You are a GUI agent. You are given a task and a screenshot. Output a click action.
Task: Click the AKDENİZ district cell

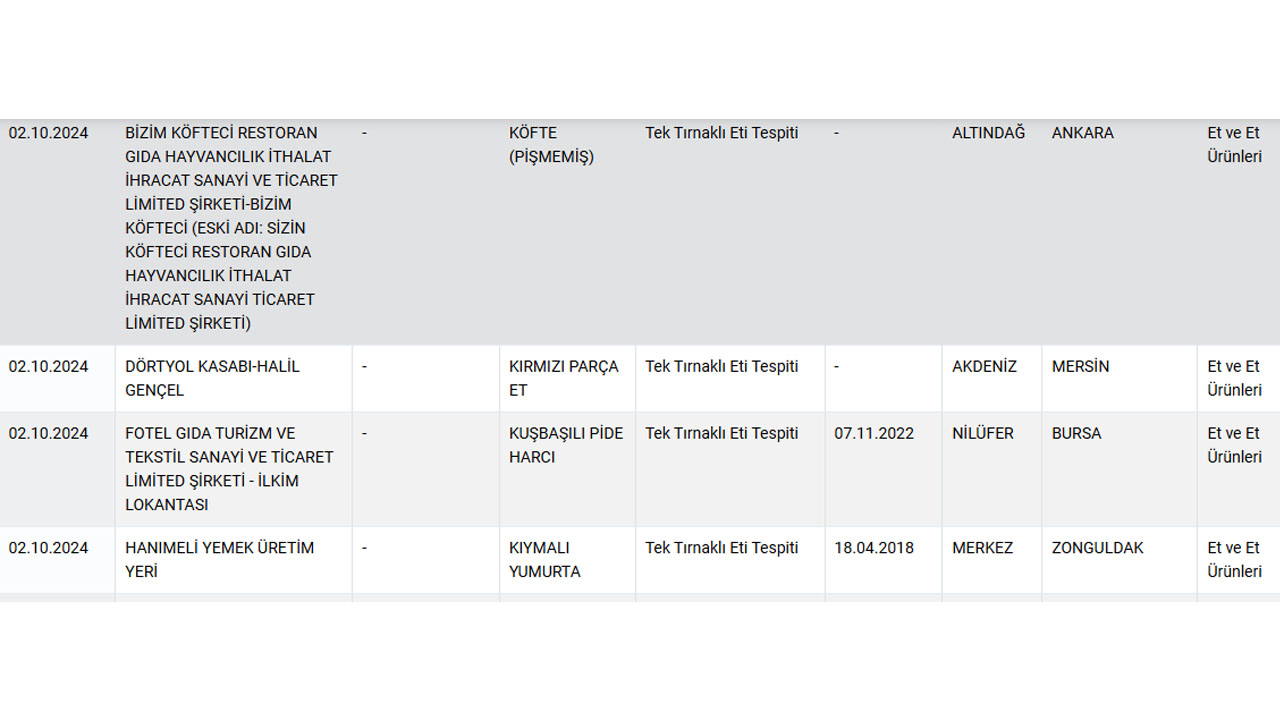coord(984,367)
